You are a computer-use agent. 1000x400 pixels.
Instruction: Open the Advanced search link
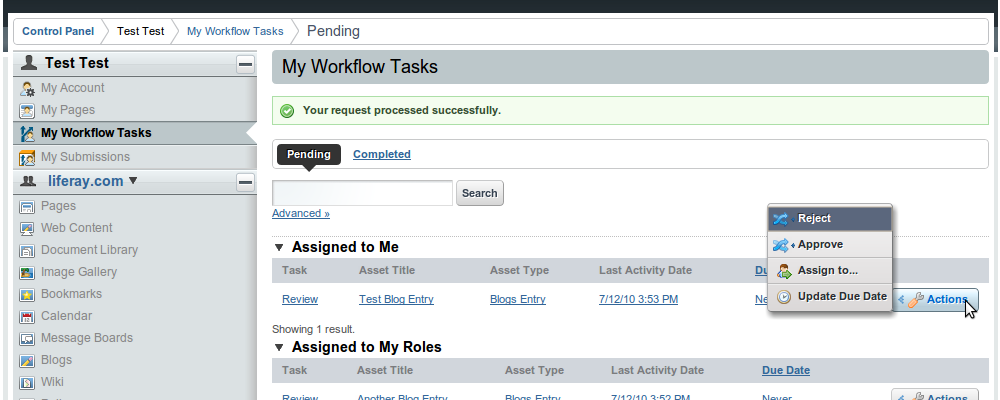point(300,213)
